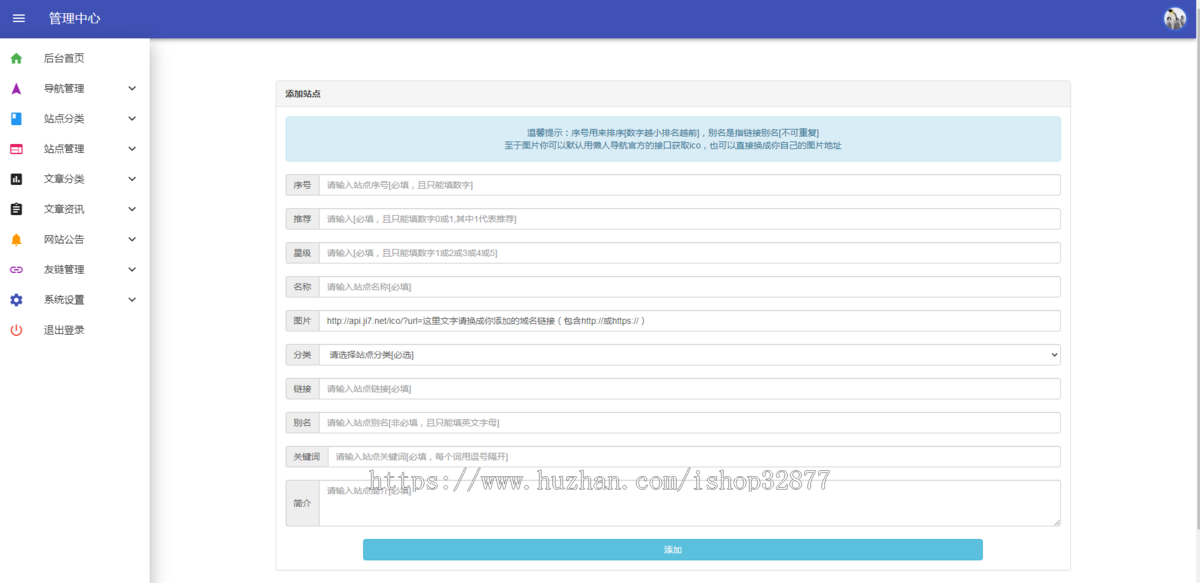Expand the 文章分类 chevron

[x=132, y=179]
